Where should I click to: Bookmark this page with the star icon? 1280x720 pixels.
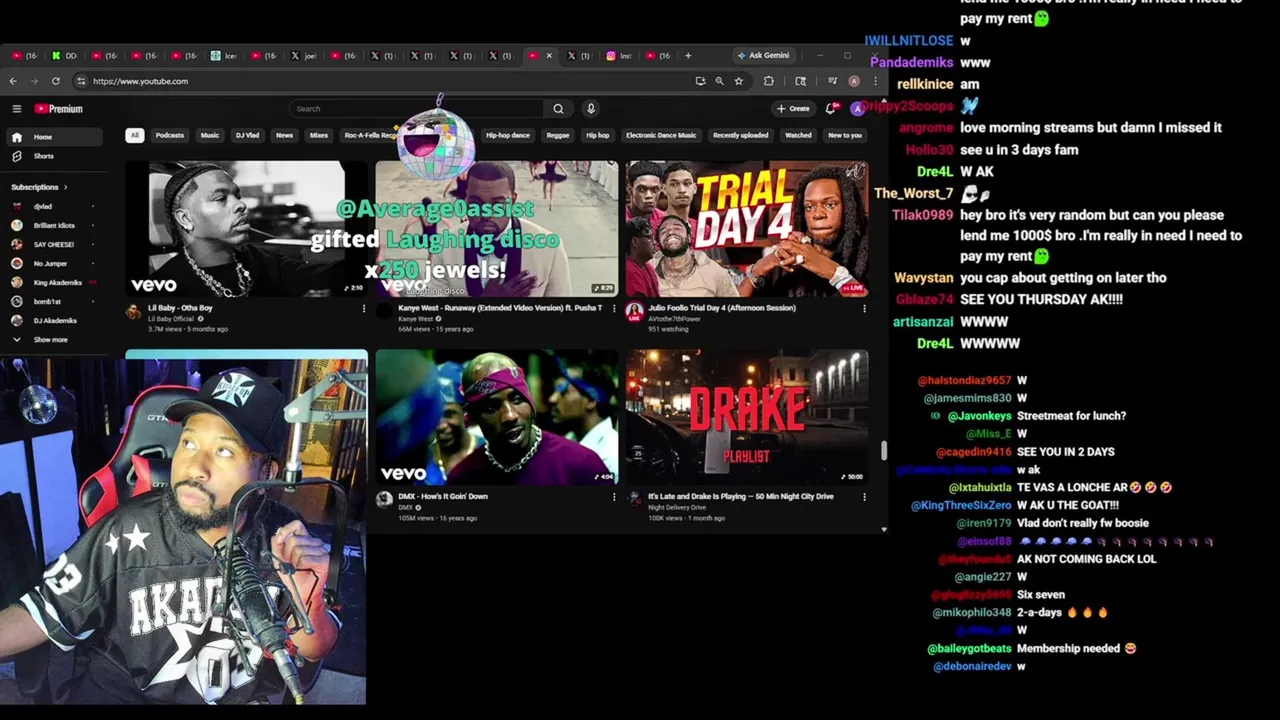coord(739,81)
